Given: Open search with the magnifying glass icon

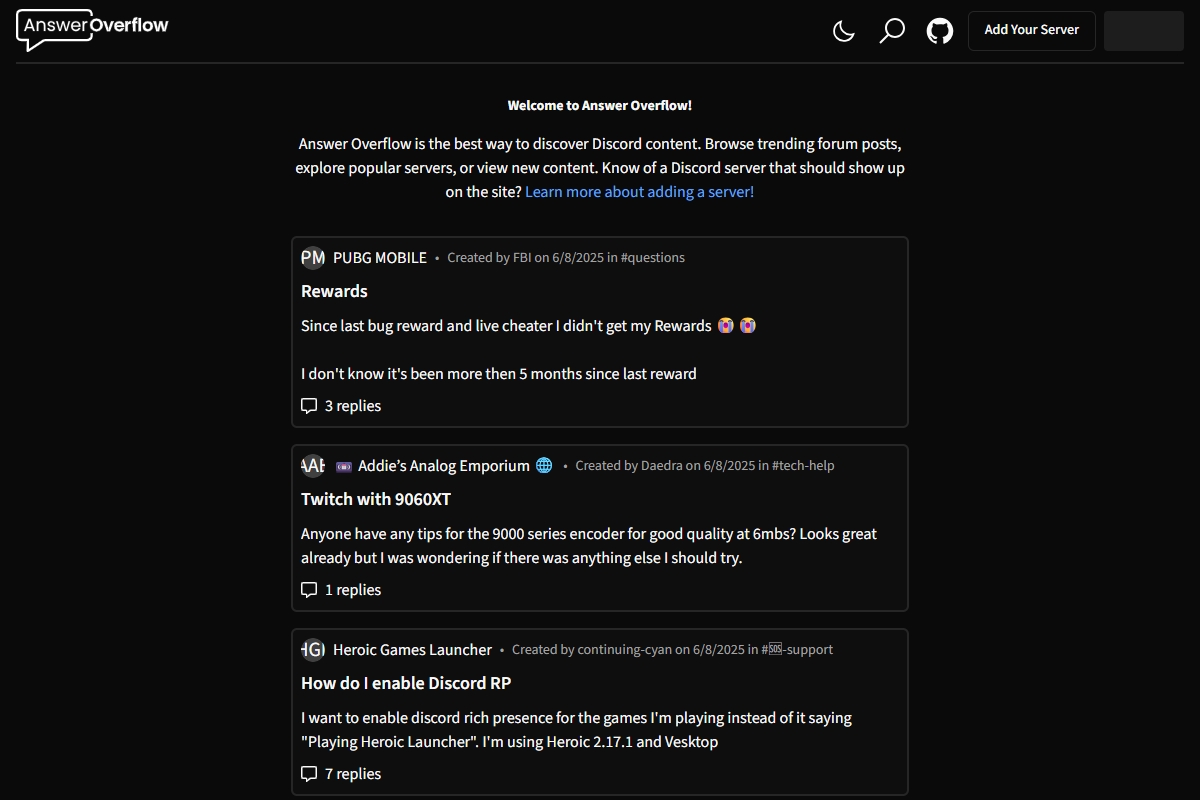Looking at the screenshot, I should (x=891, y=30).
